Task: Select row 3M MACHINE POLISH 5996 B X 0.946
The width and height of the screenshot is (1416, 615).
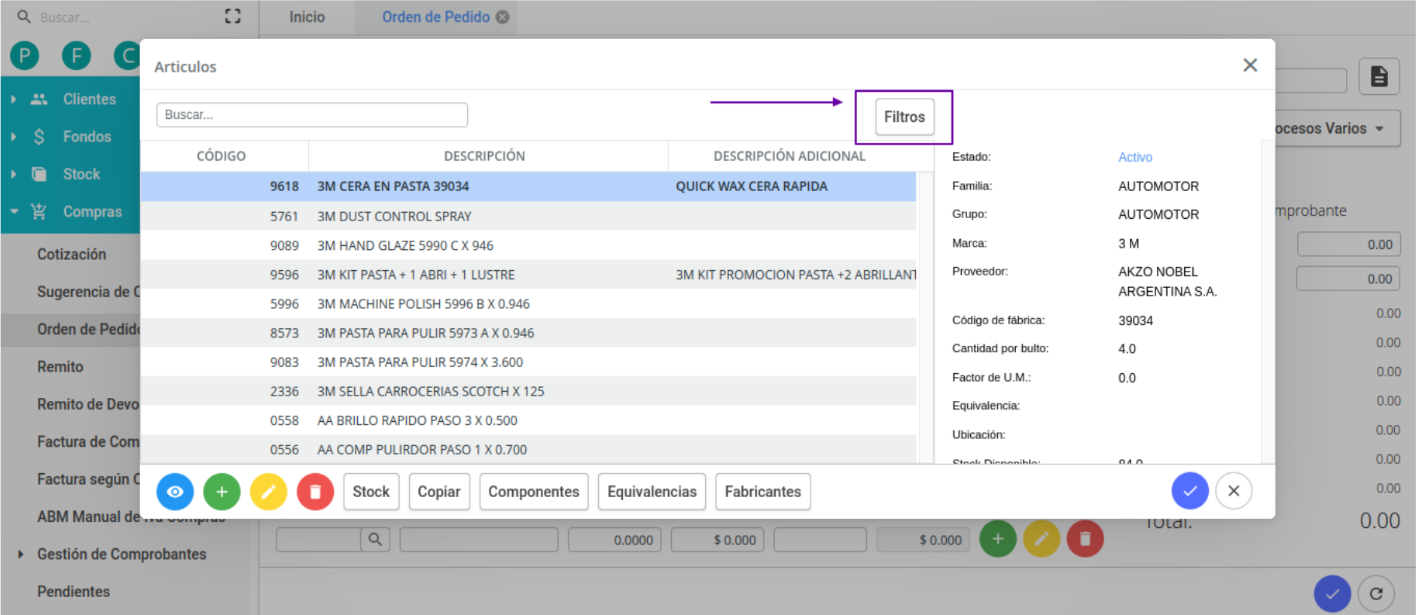Action: point(528,304)
